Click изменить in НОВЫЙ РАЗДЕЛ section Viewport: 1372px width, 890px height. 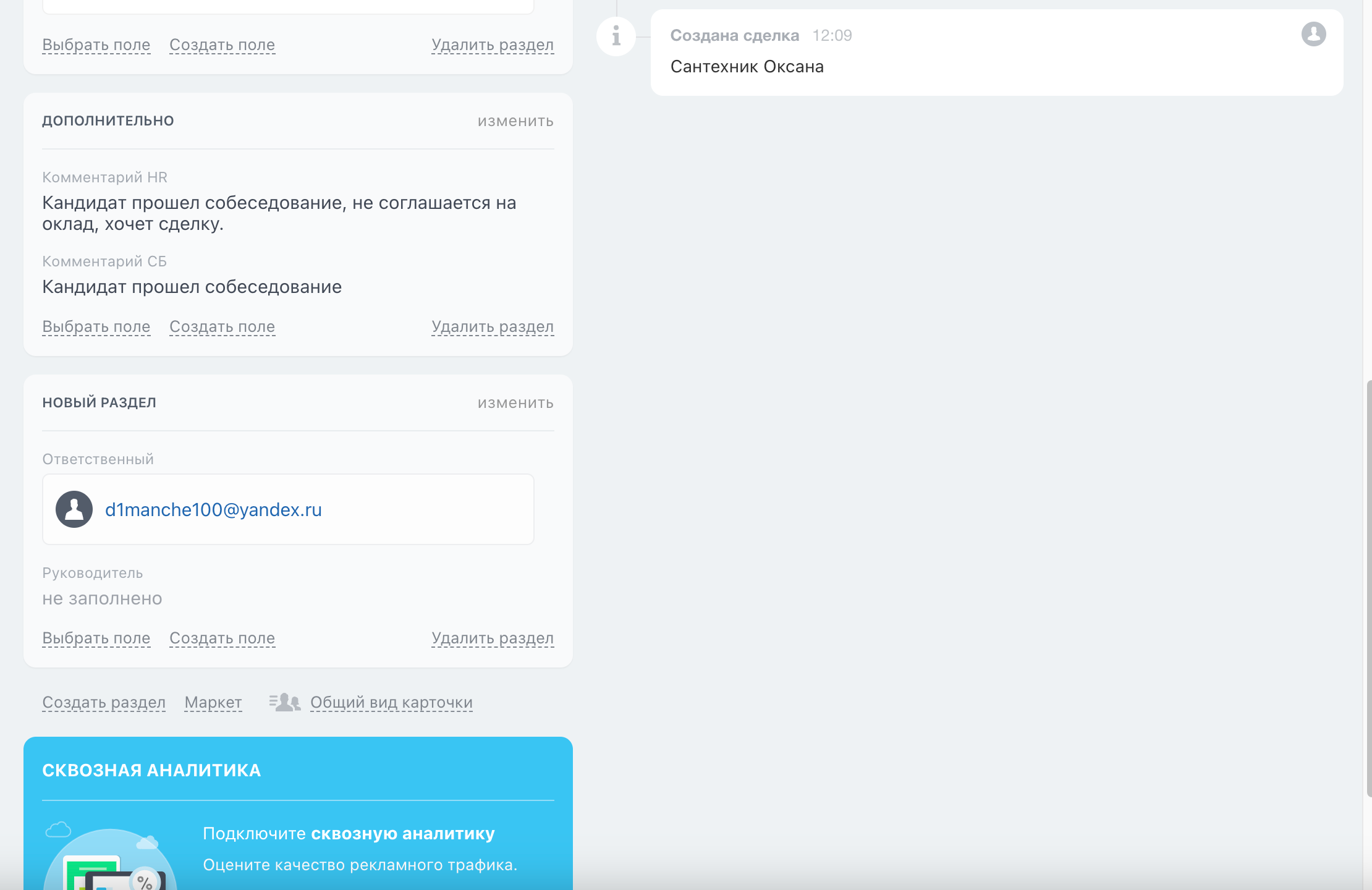click(515, 403)
